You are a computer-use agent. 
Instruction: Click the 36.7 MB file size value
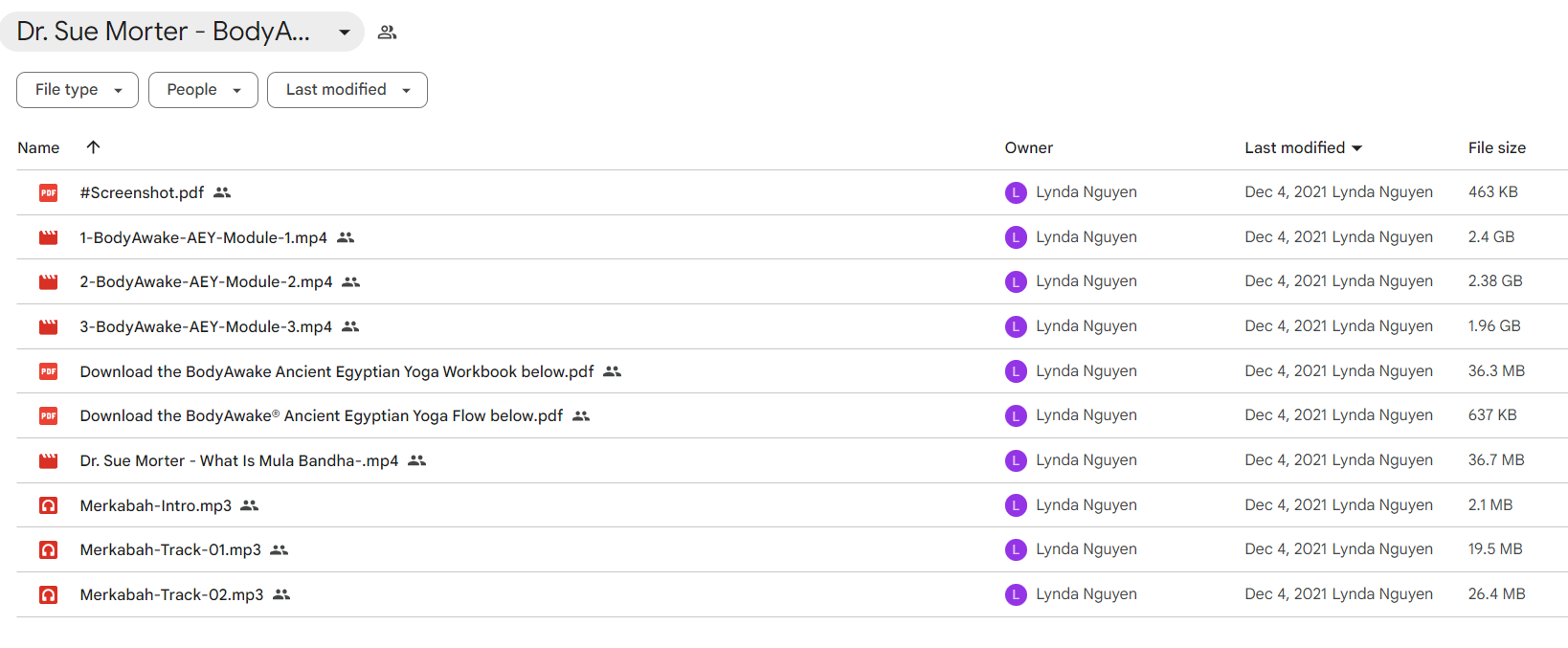[1496, 460]
